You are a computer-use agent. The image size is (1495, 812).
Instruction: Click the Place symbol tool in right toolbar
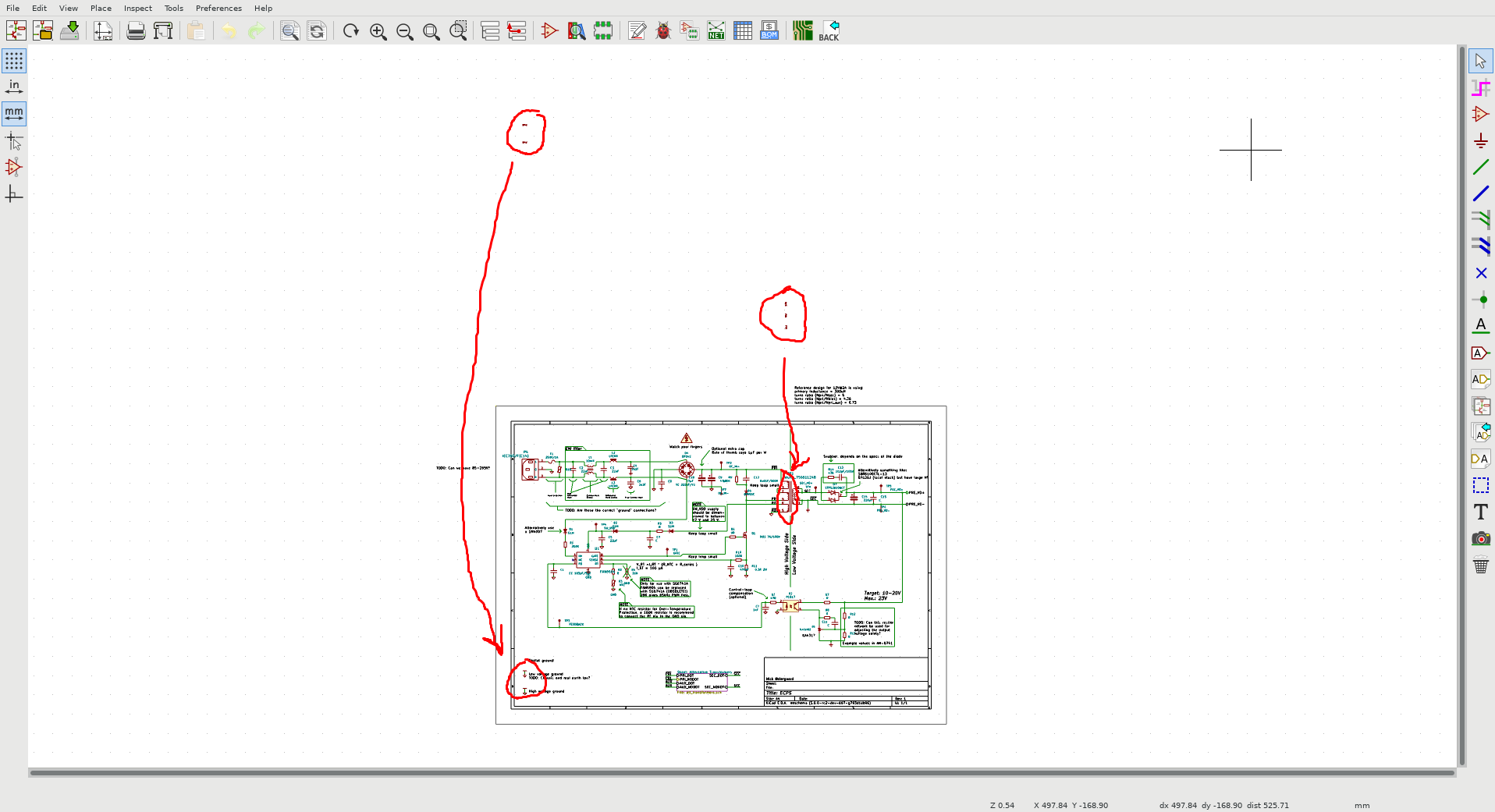click(x=1480, y=114)
